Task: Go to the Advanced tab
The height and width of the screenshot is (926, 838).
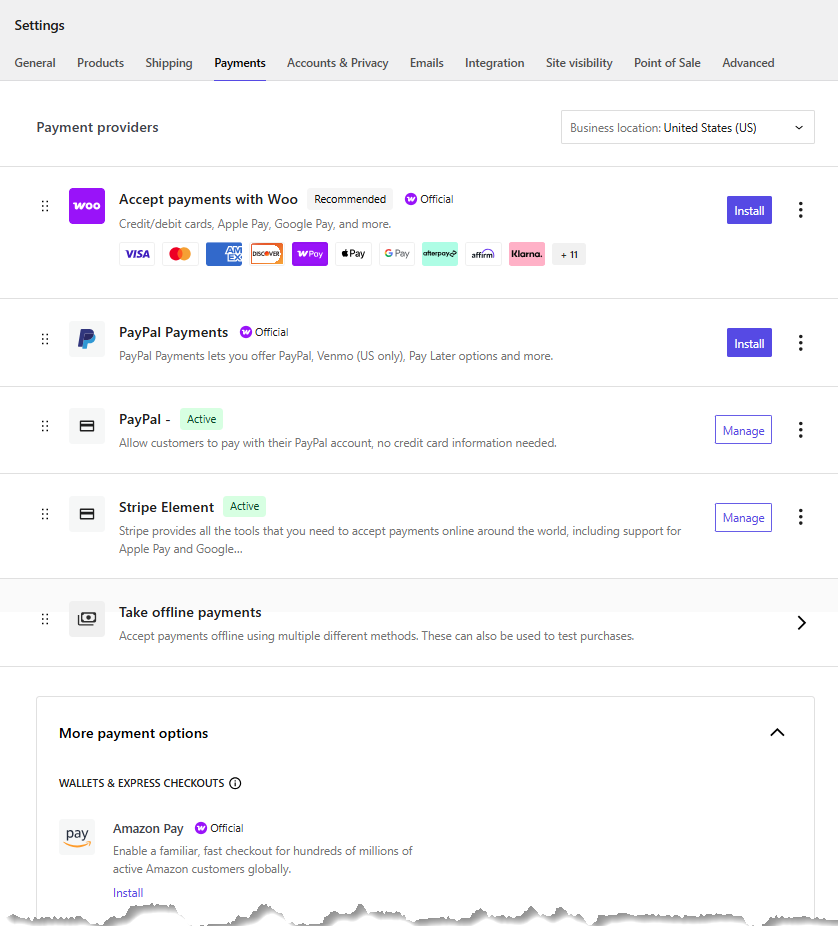Action: coord(748,63)
